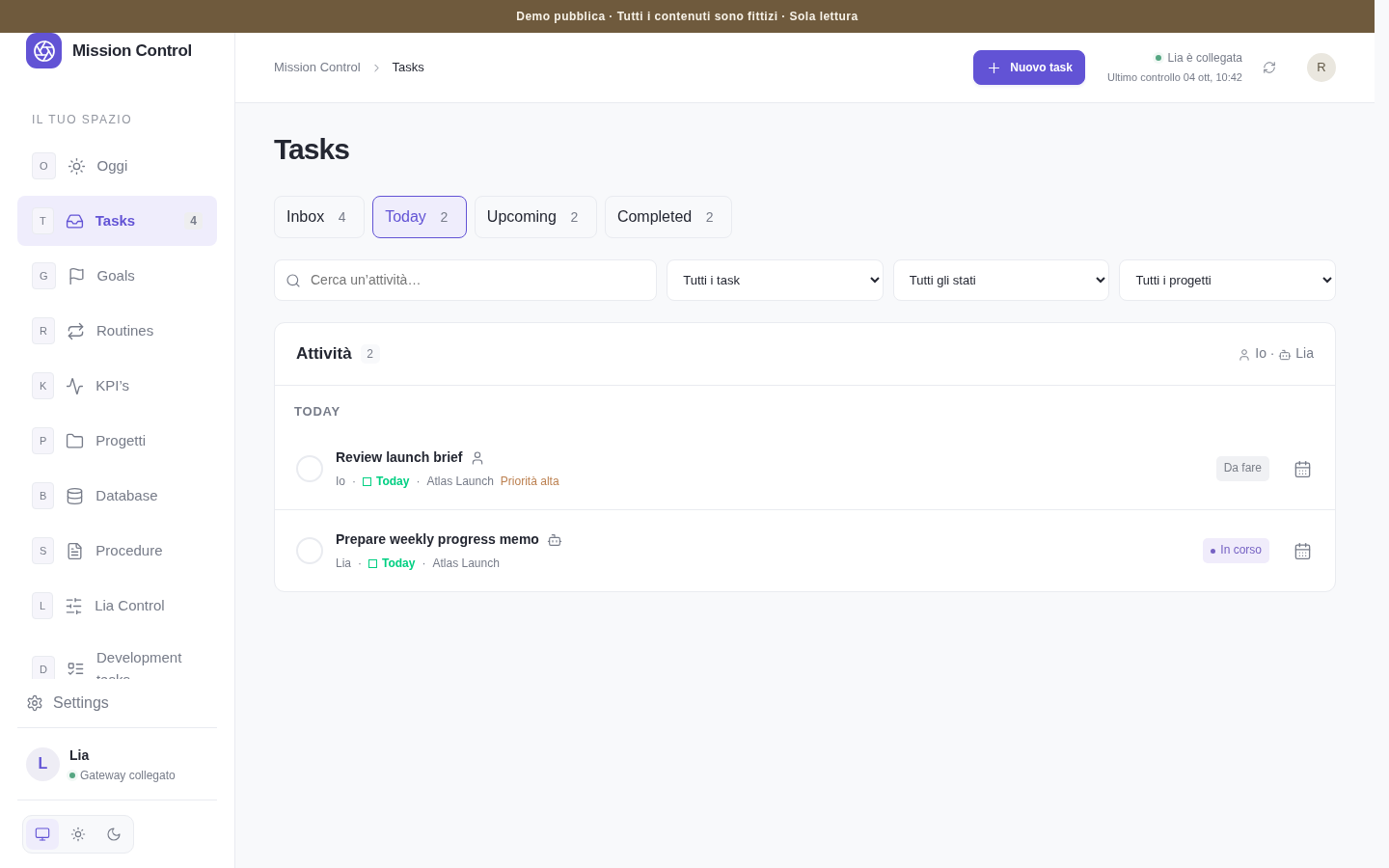Open Database via the database icon
This screenshot has width=1389, height=868.
[x=74, y=496]
